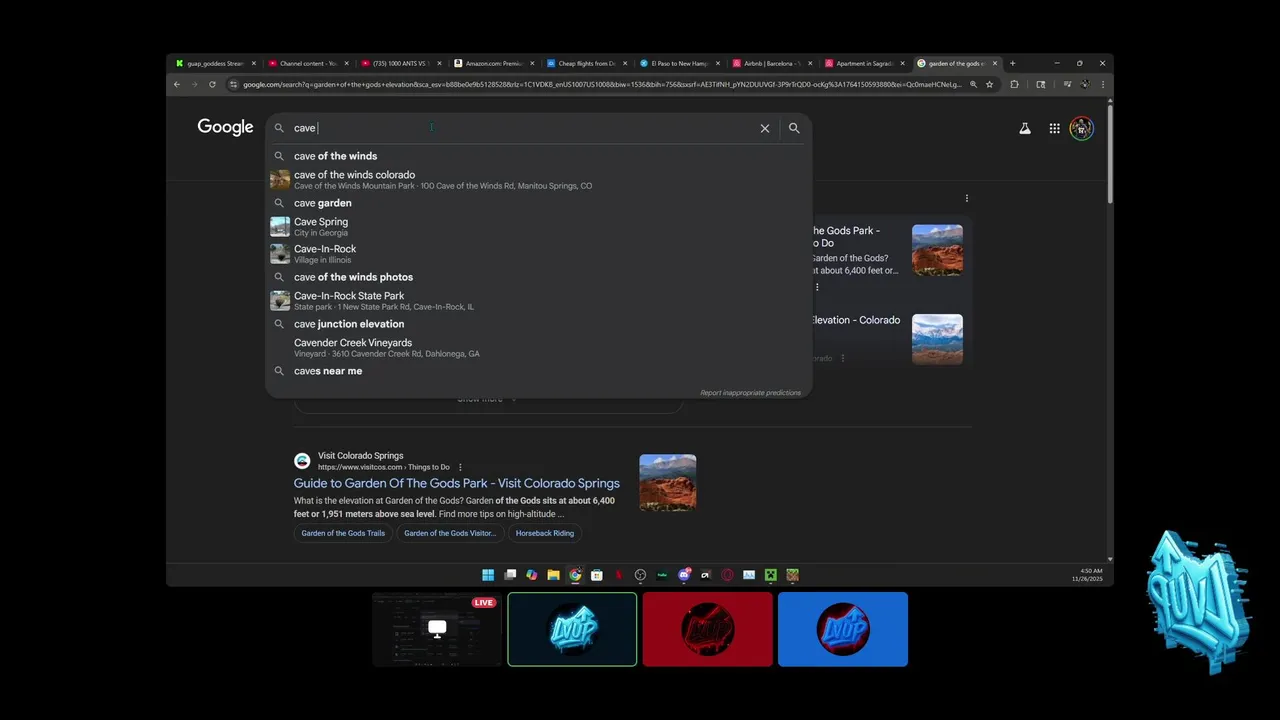Switch to OBS Studio in the taskbar
Screen dimensions: 1280x720
pyautogui.click(x=640, y=575)
